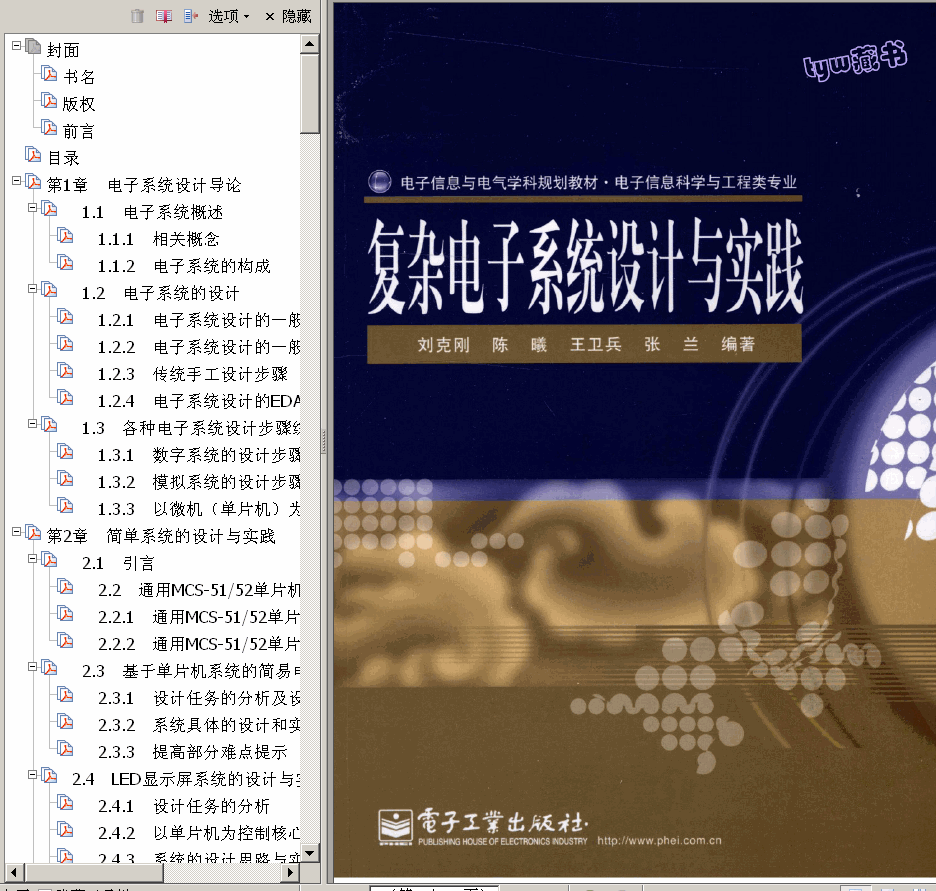
Task: Select bookmark 第2章 简单系统的设计与实践
Action: (x=161, y=536)
